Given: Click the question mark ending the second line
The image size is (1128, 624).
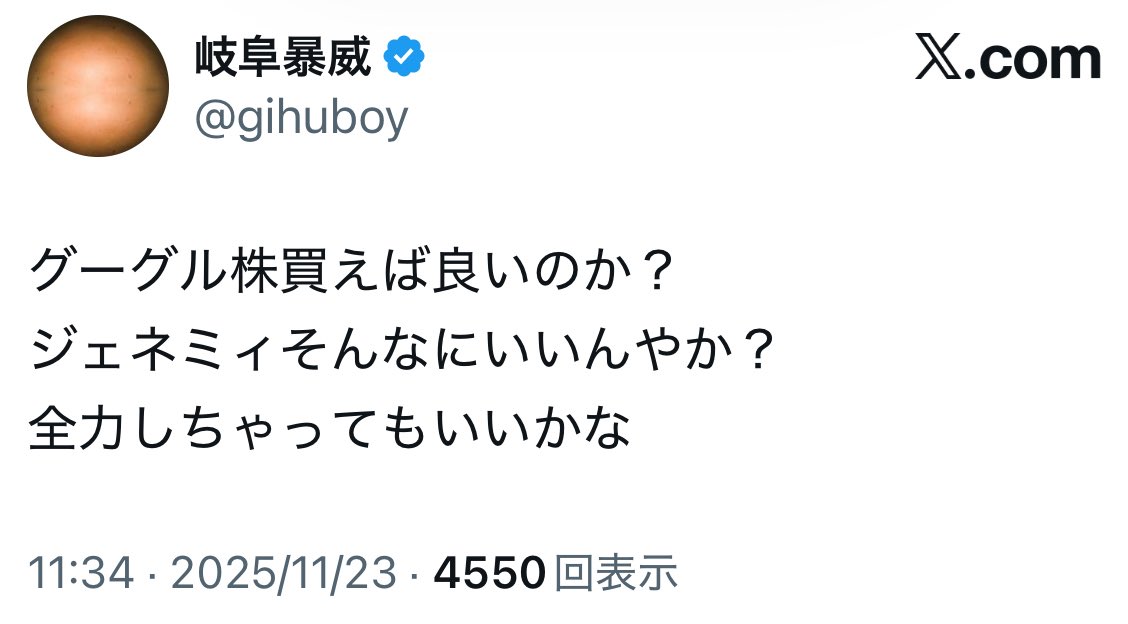Looking at the screenshot, I should coord(760,352).
